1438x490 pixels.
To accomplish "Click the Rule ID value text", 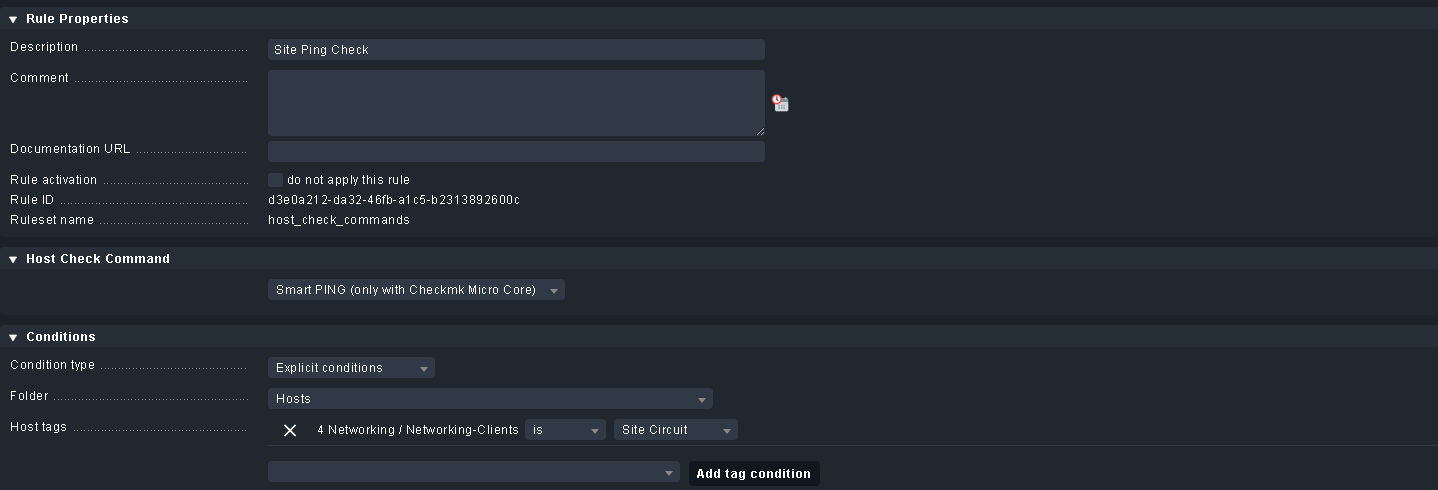I will coord(394,200).
